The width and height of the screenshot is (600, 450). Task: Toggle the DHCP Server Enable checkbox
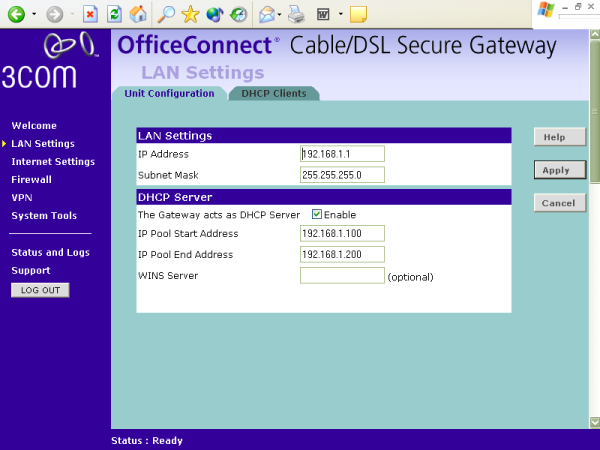coord(316,214)
